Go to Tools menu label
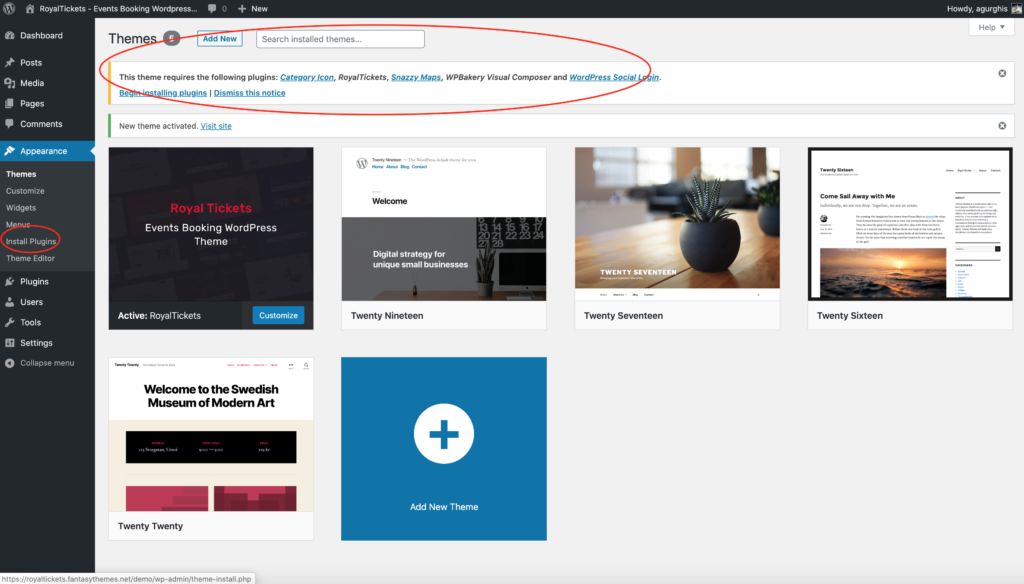1024x584 pixels. pyautogui.click(x=30, y=322)
